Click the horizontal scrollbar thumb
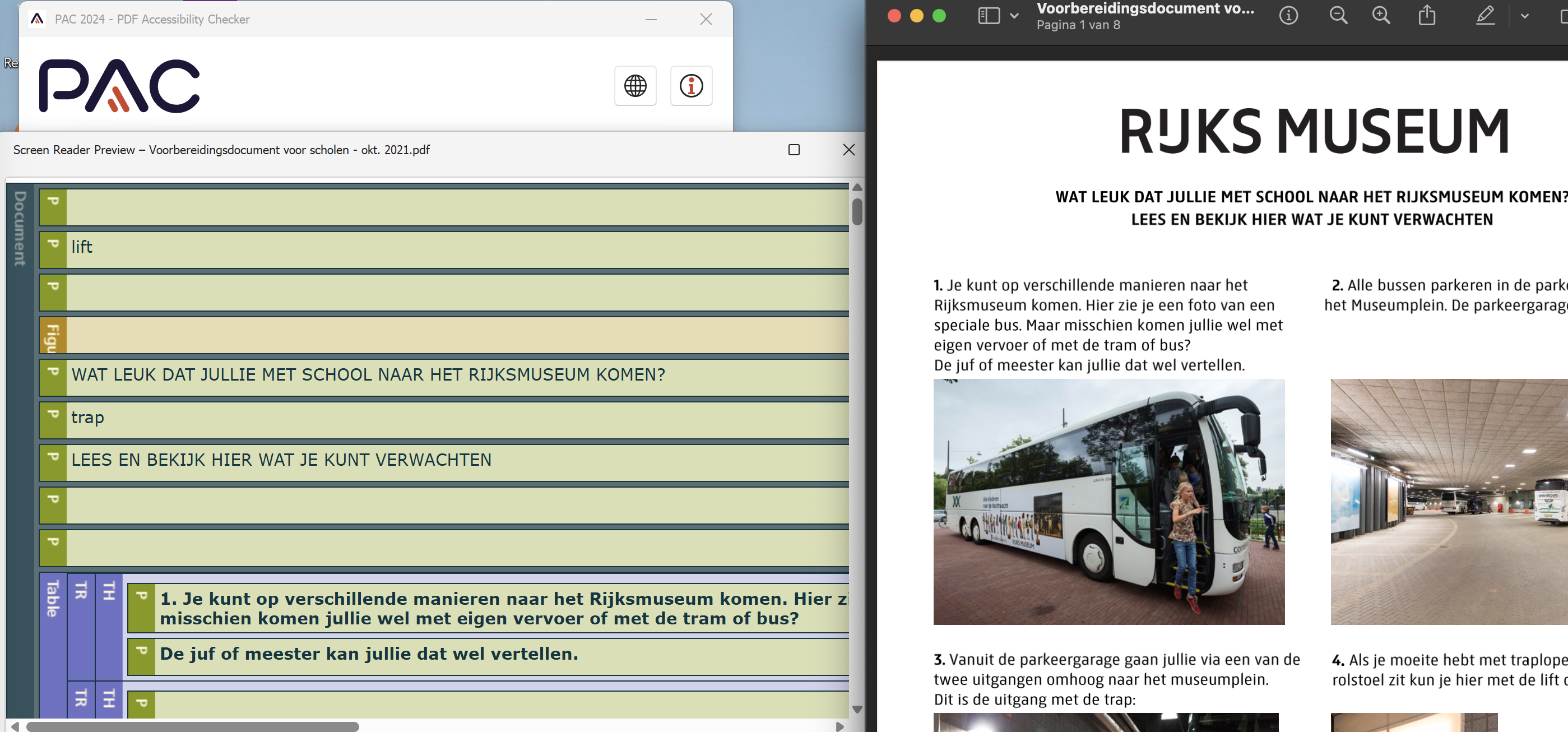Screen dimensions: 1568x732 click(192, 726)
